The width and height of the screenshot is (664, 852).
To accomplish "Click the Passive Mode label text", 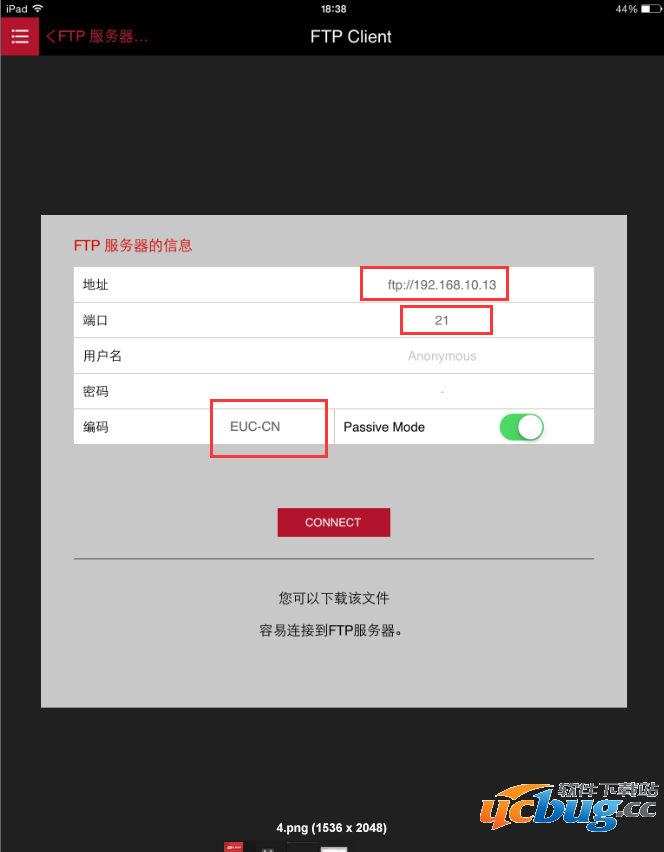I will pyautogui.click(x=384, y=427).
